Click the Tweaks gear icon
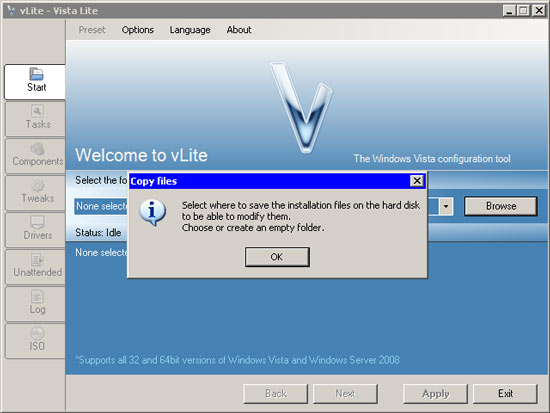 [x=38, y=186]
